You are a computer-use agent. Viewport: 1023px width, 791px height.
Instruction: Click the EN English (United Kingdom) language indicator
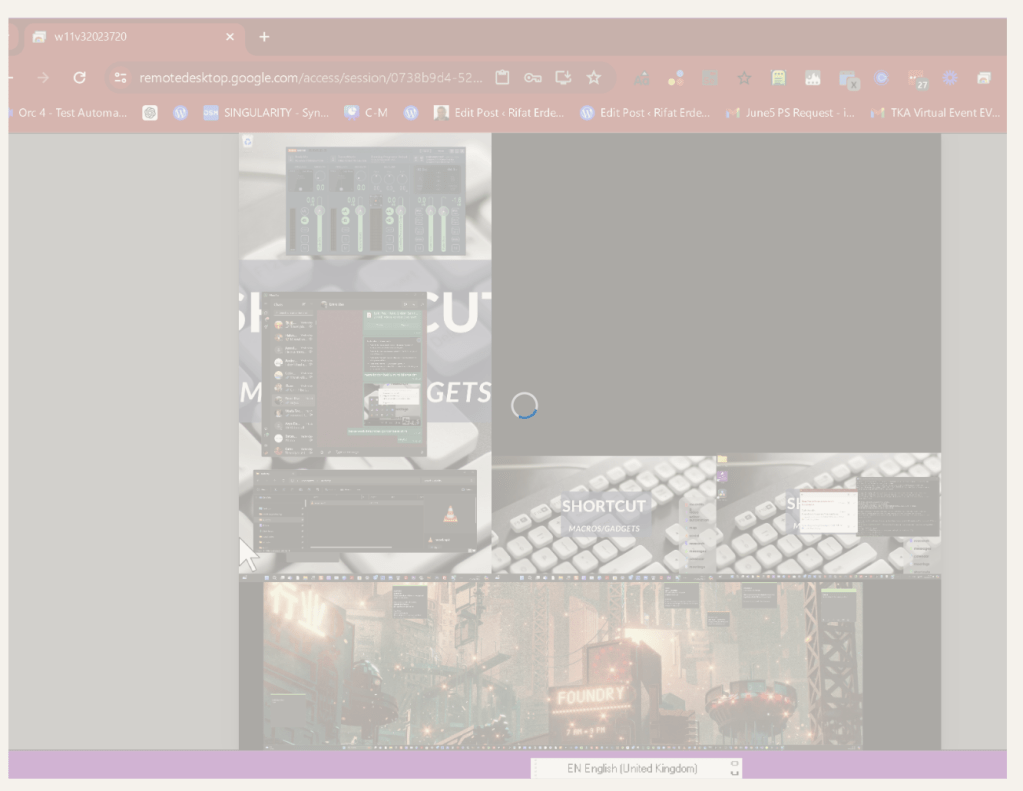click(x=632, y=769)
